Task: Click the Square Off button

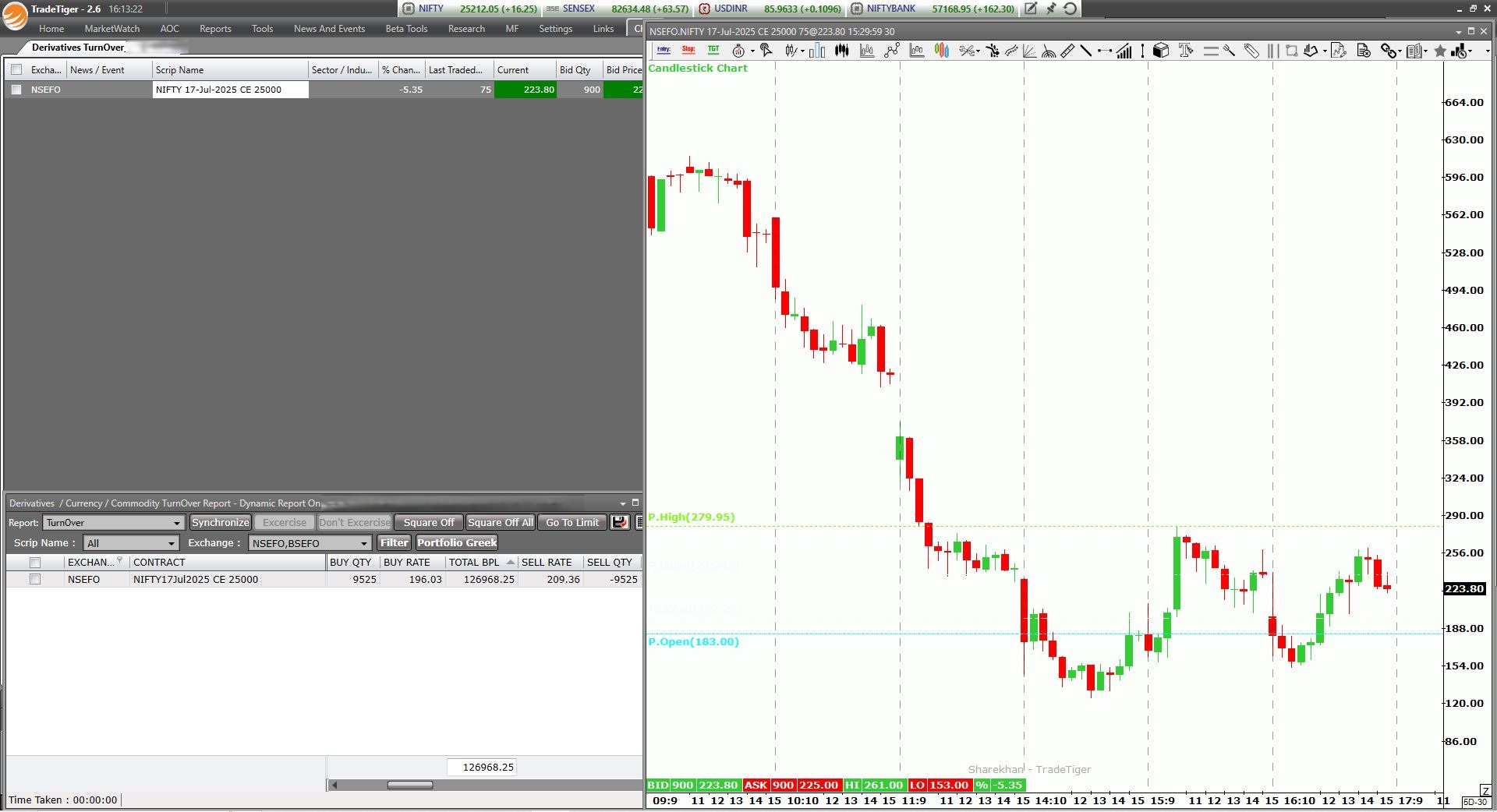Action: [x=429, y=522]
